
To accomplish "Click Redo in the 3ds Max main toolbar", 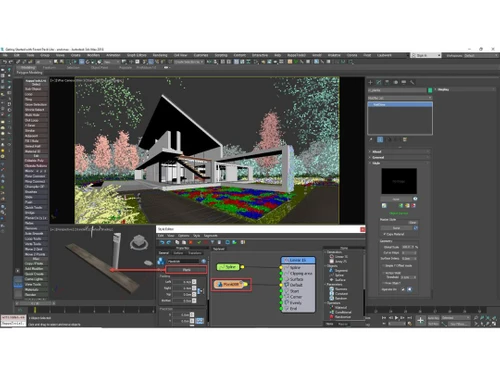I will pyautogui.click(x=11, y=62).
